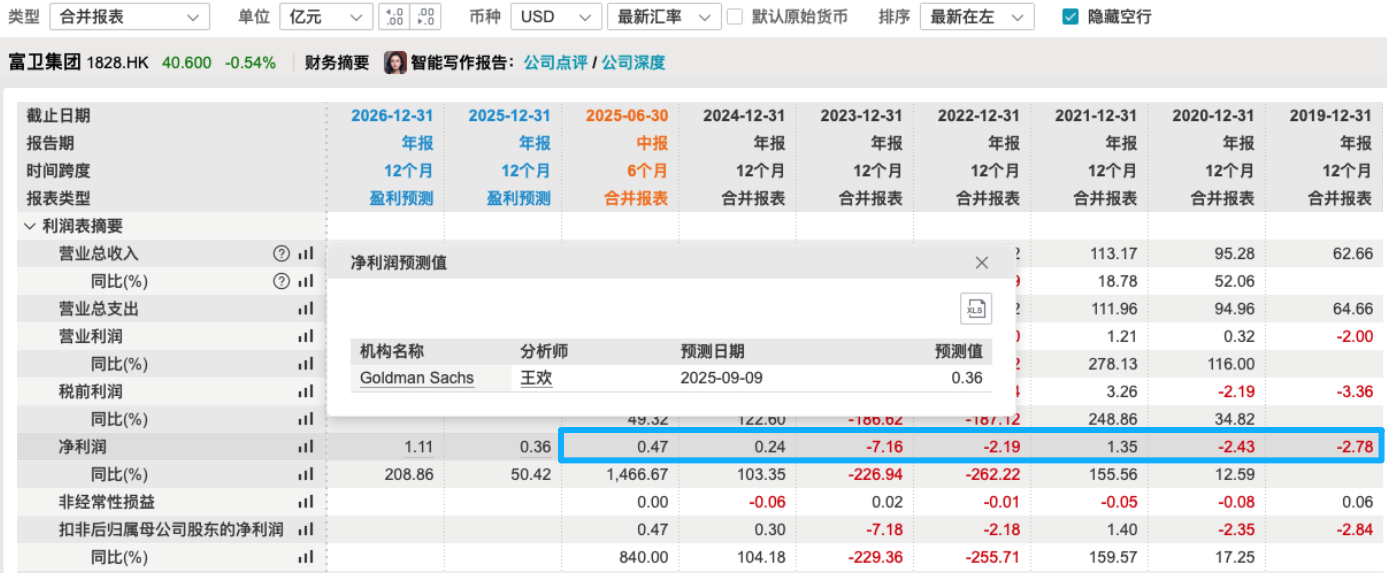Open the 公司点评 report link
This screenshot has width=1387, height=573.
point(555,63)
